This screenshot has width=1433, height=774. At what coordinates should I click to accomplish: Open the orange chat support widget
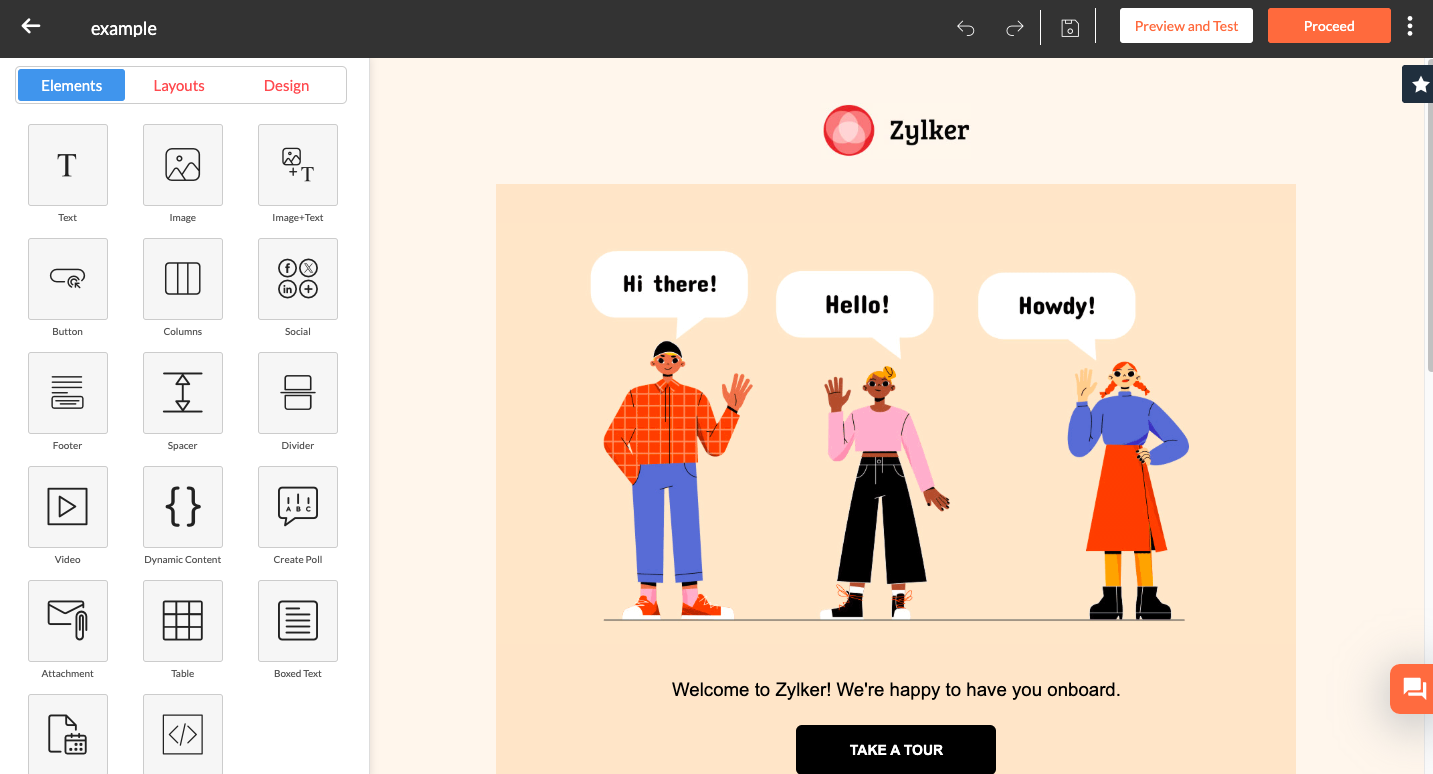(1412, 688)
